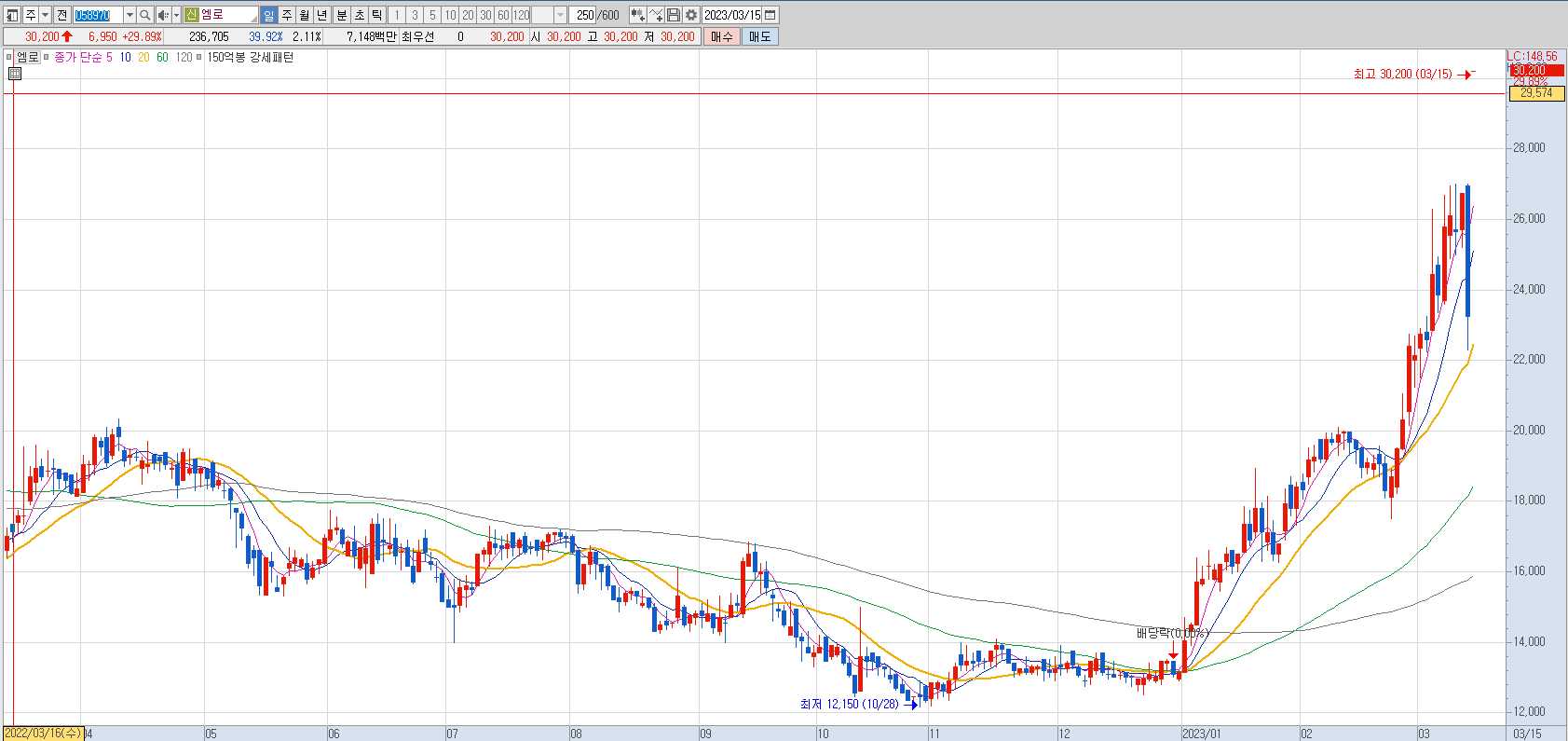
Task: Click the candlestick chart-type icon
Action: 637,15
